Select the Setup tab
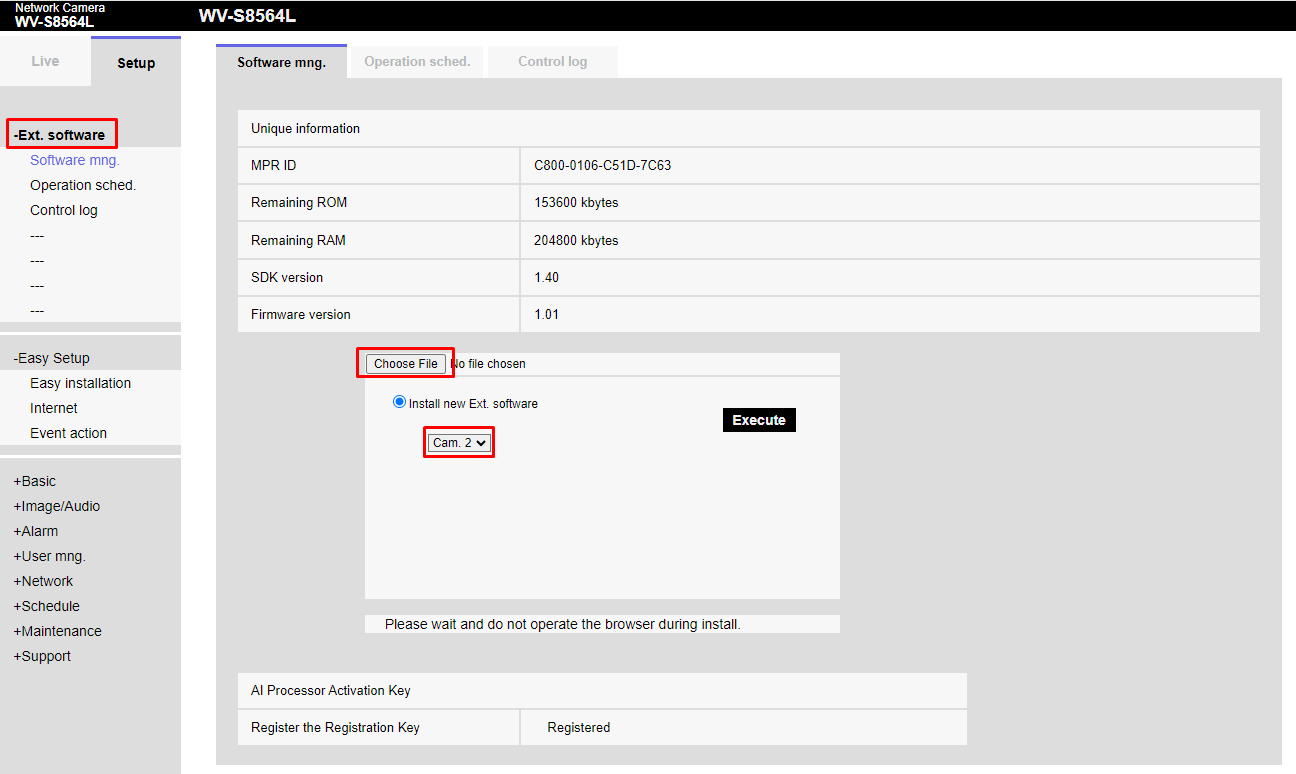 point(136,63)
